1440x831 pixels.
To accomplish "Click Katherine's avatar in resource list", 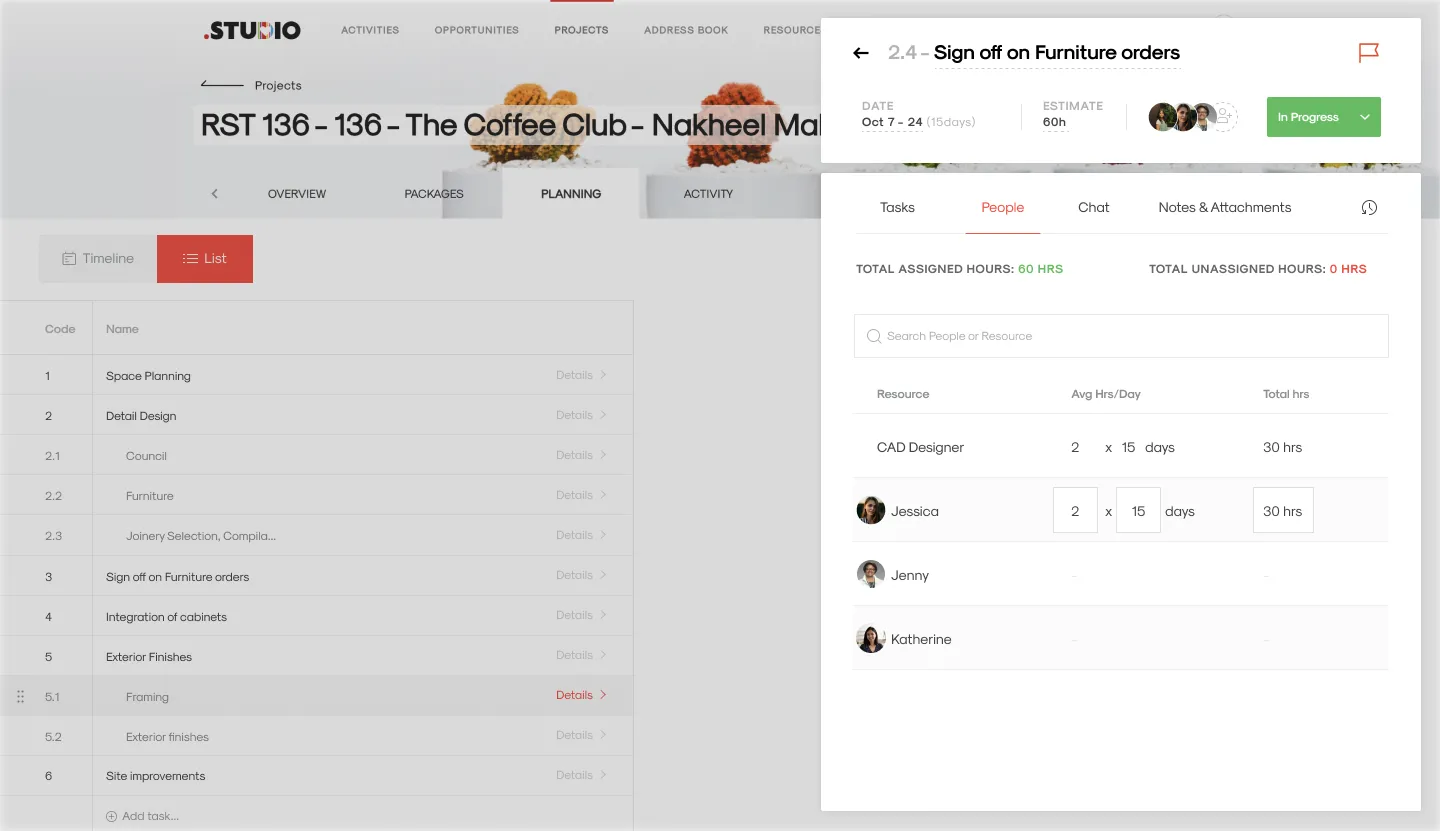I will click(871, 638).
